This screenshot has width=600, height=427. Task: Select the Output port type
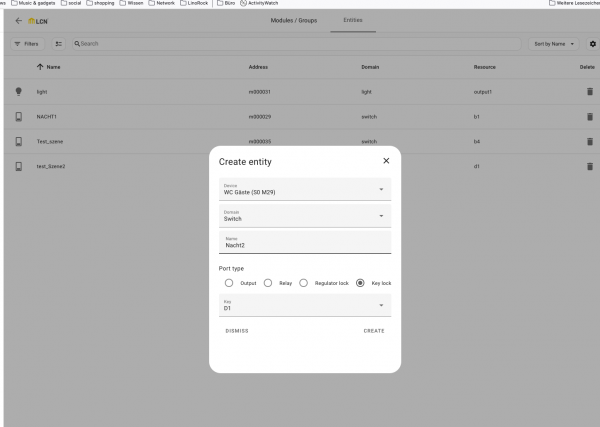[229, 283]
